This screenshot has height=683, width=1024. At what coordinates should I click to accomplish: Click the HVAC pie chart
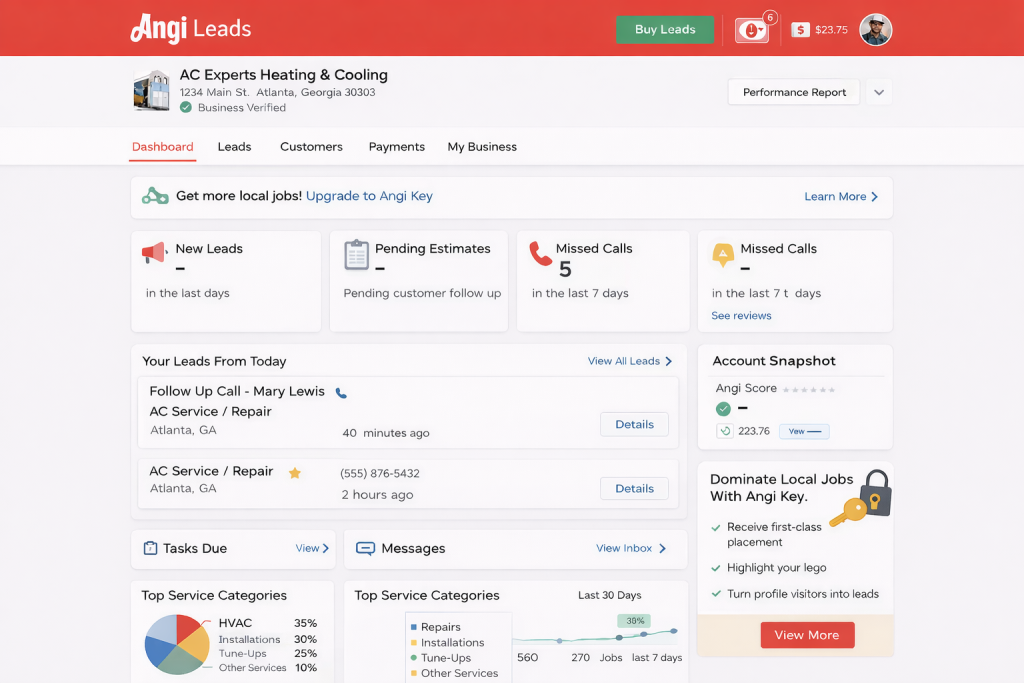point(176,644)
